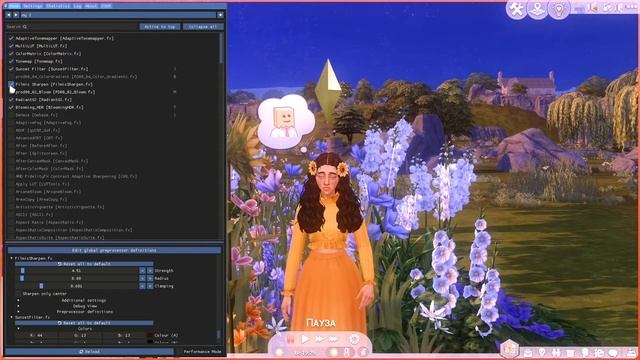Viewport: 640px width, 360px height.
Task: Pause the game with the pause control
Action: click(290, 339)
